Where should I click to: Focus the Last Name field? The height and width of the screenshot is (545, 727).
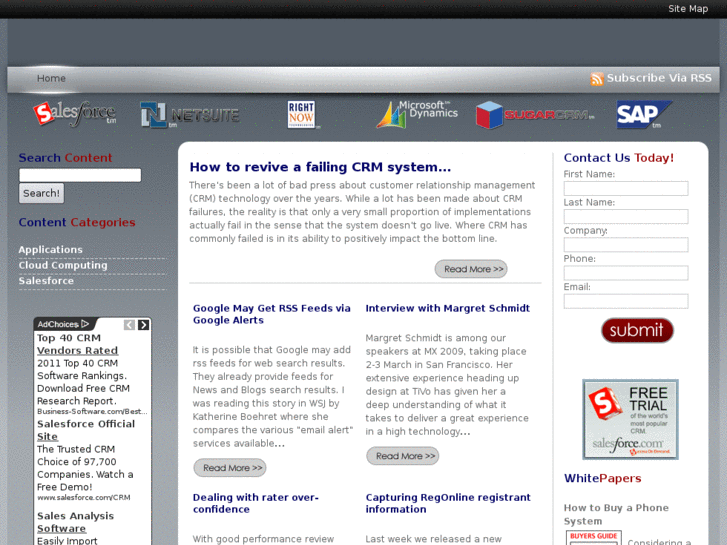626,217
